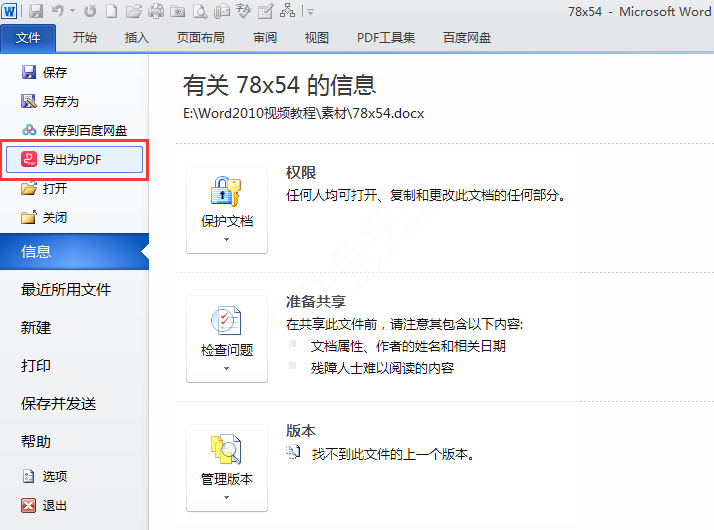This screenshot has height=530, width=714.
Task: Click the 找不到此文件的上一个版本 text
Action: [393, 454]
